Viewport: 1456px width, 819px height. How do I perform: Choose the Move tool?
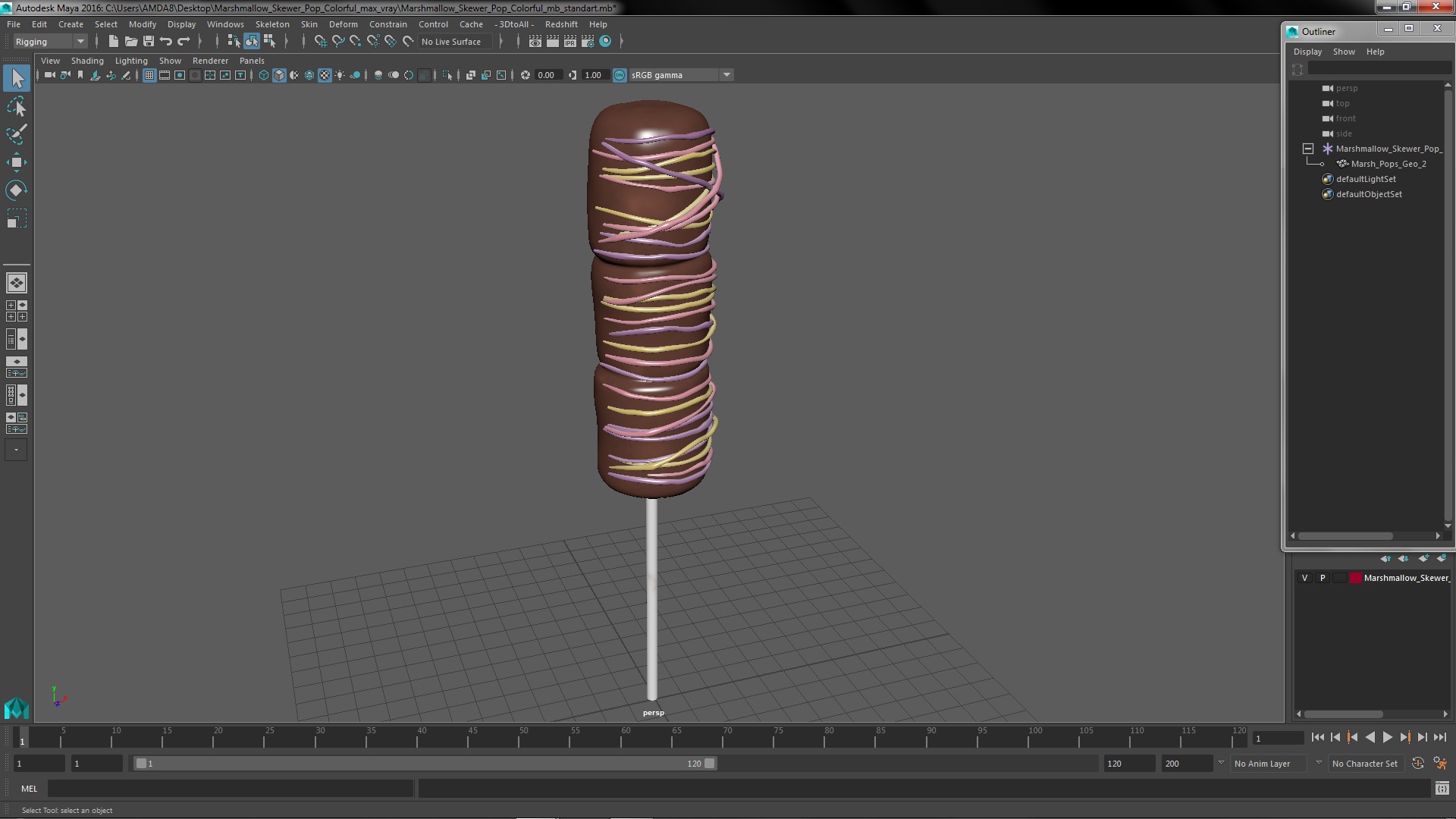(16, 162)
